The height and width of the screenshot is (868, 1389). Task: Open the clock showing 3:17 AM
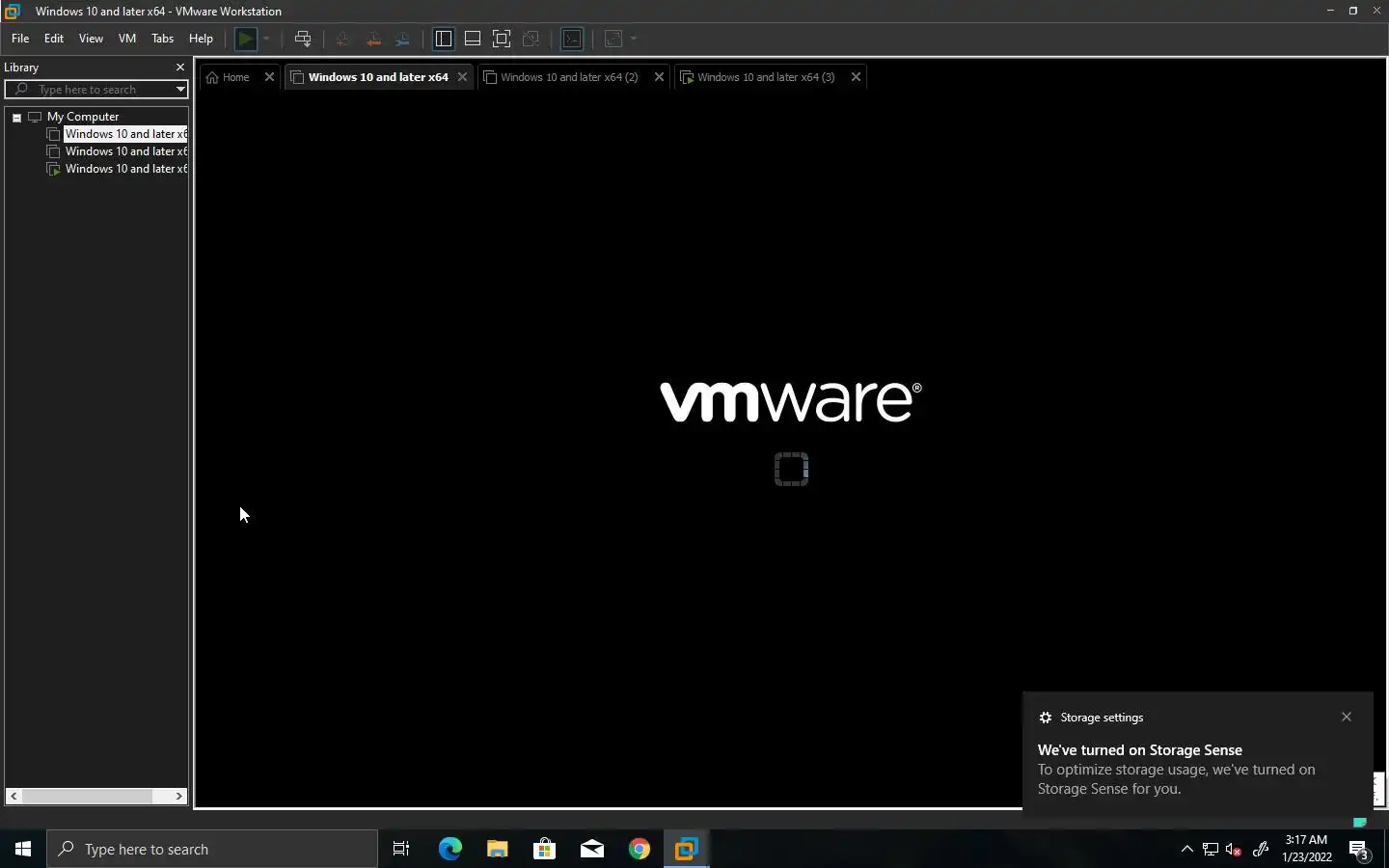coord(1306,849)
